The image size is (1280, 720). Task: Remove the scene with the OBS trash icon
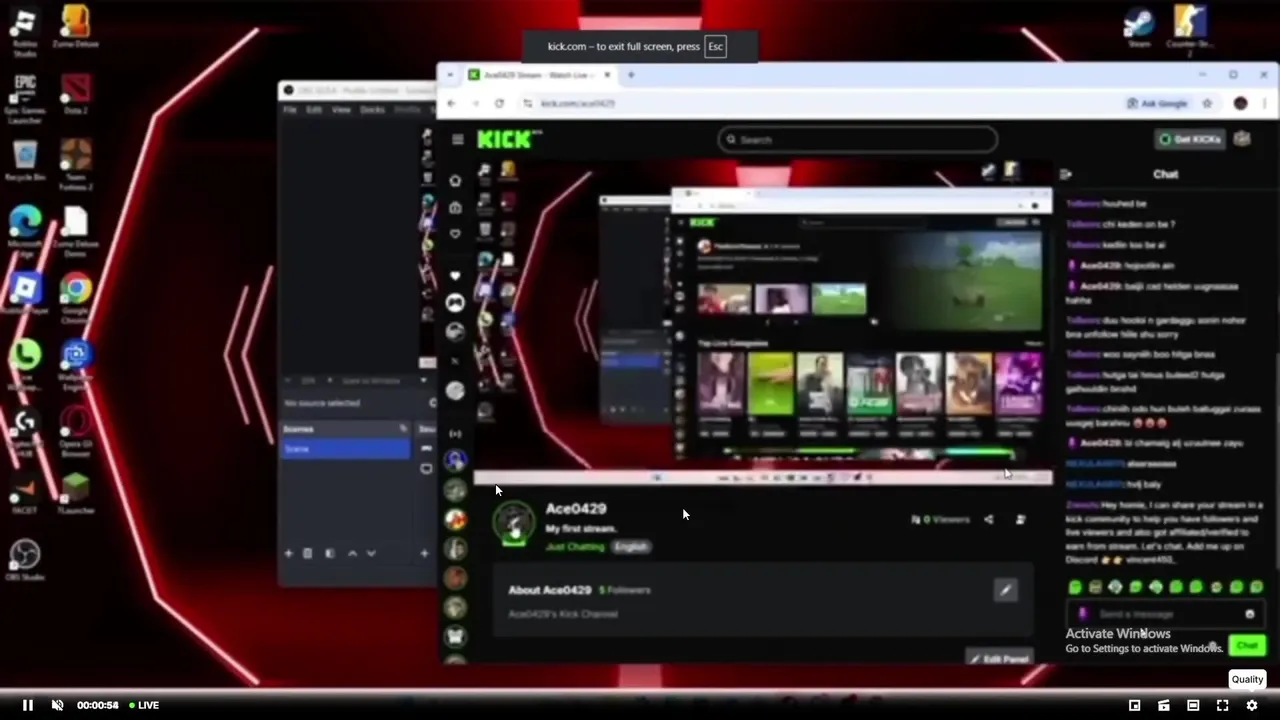pos(308,553)
